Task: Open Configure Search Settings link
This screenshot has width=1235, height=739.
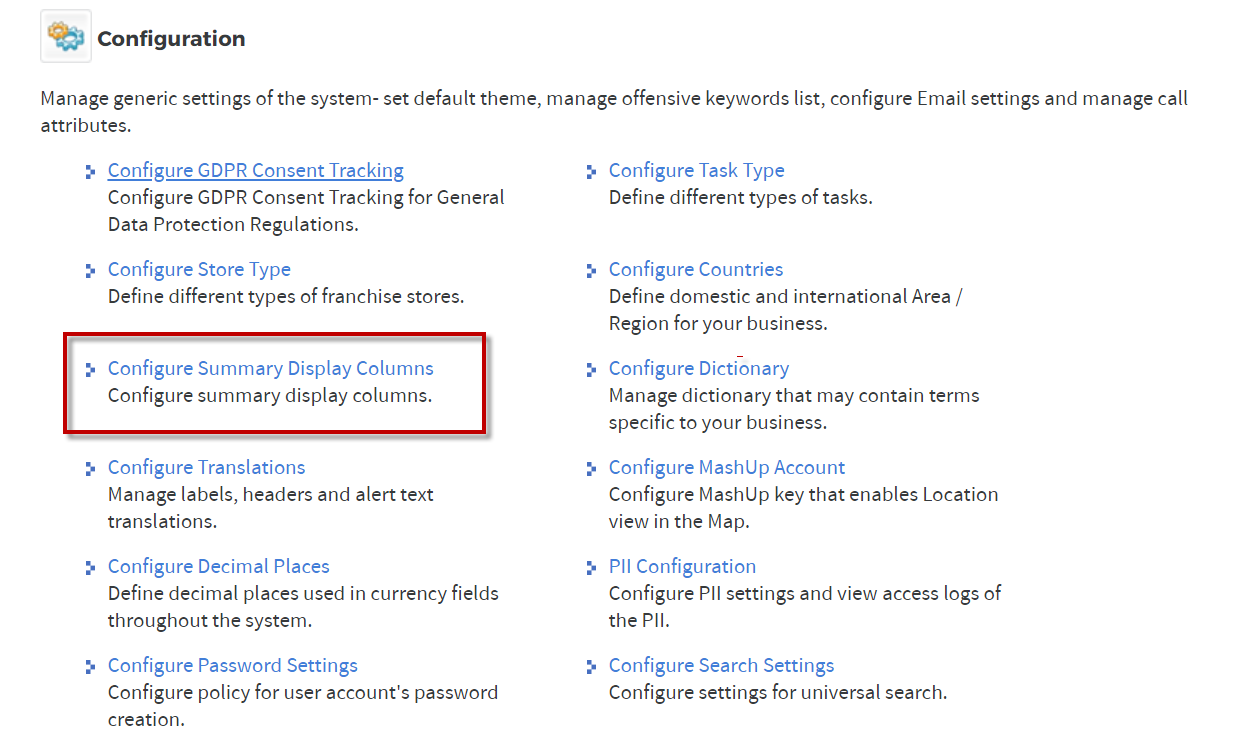Action: click(721, 665)
